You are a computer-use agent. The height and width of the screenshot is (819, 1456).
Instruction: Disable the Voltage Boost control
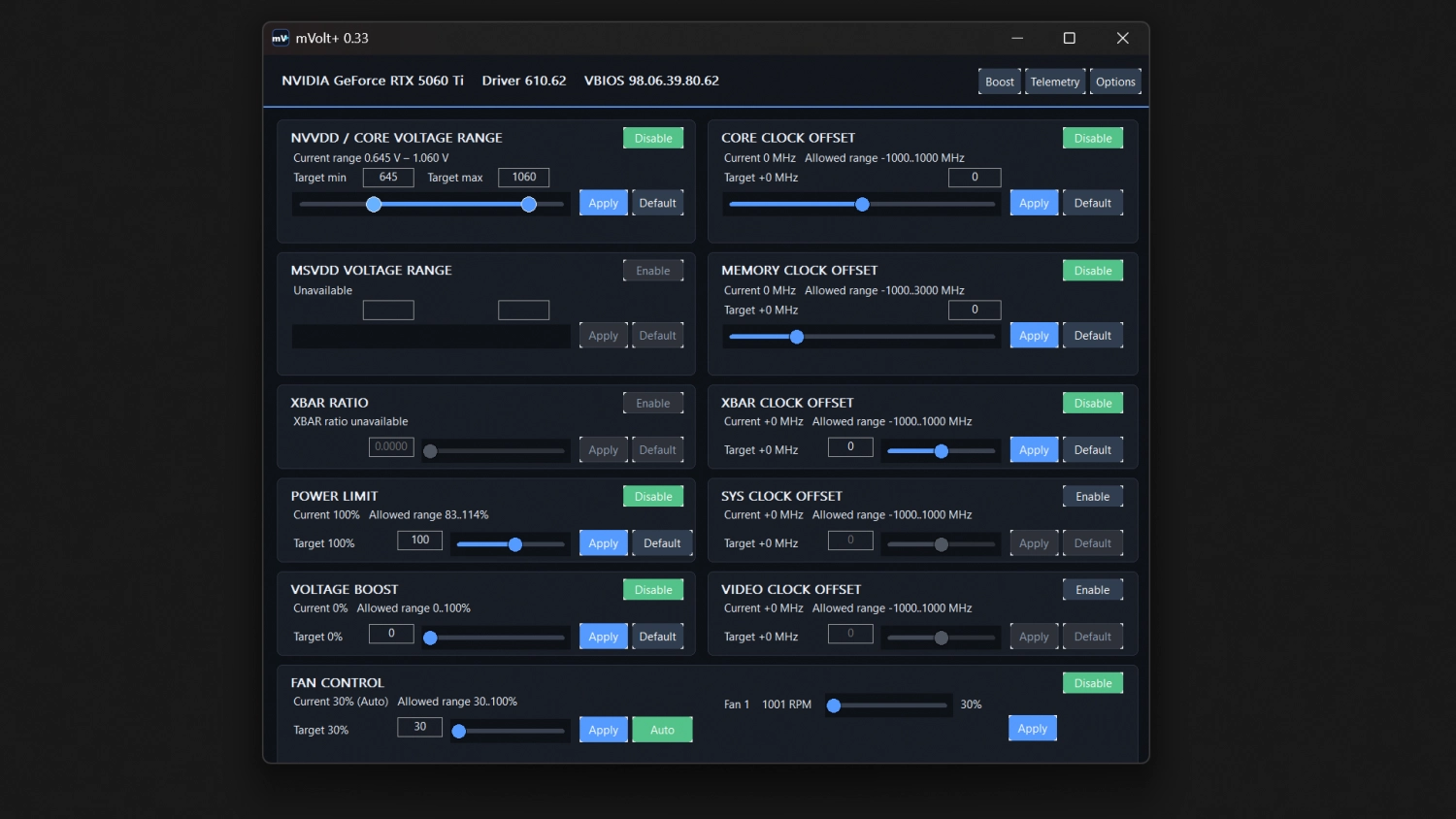point(653,589)
